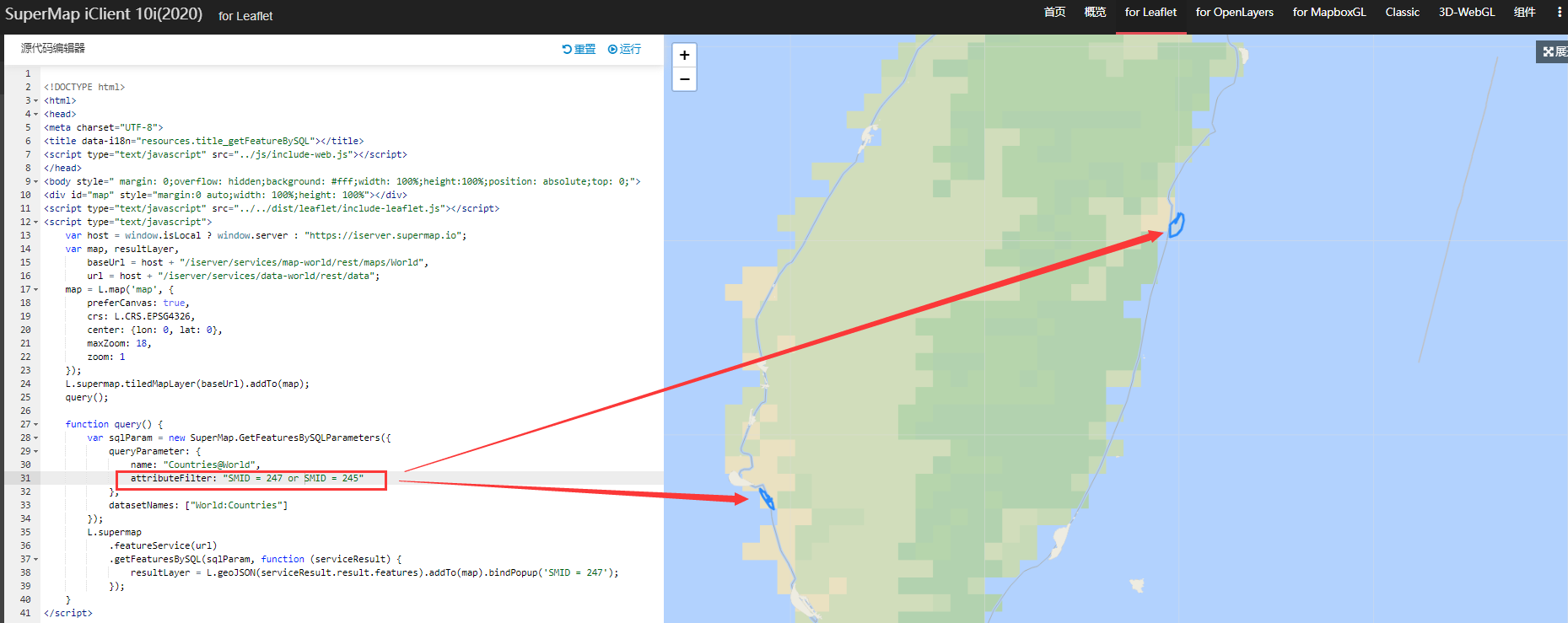The width and height of the screenshot is (1568, 623).
Task: Collapse queryParameter fold arrow on line 29
Action: (35, 452)
